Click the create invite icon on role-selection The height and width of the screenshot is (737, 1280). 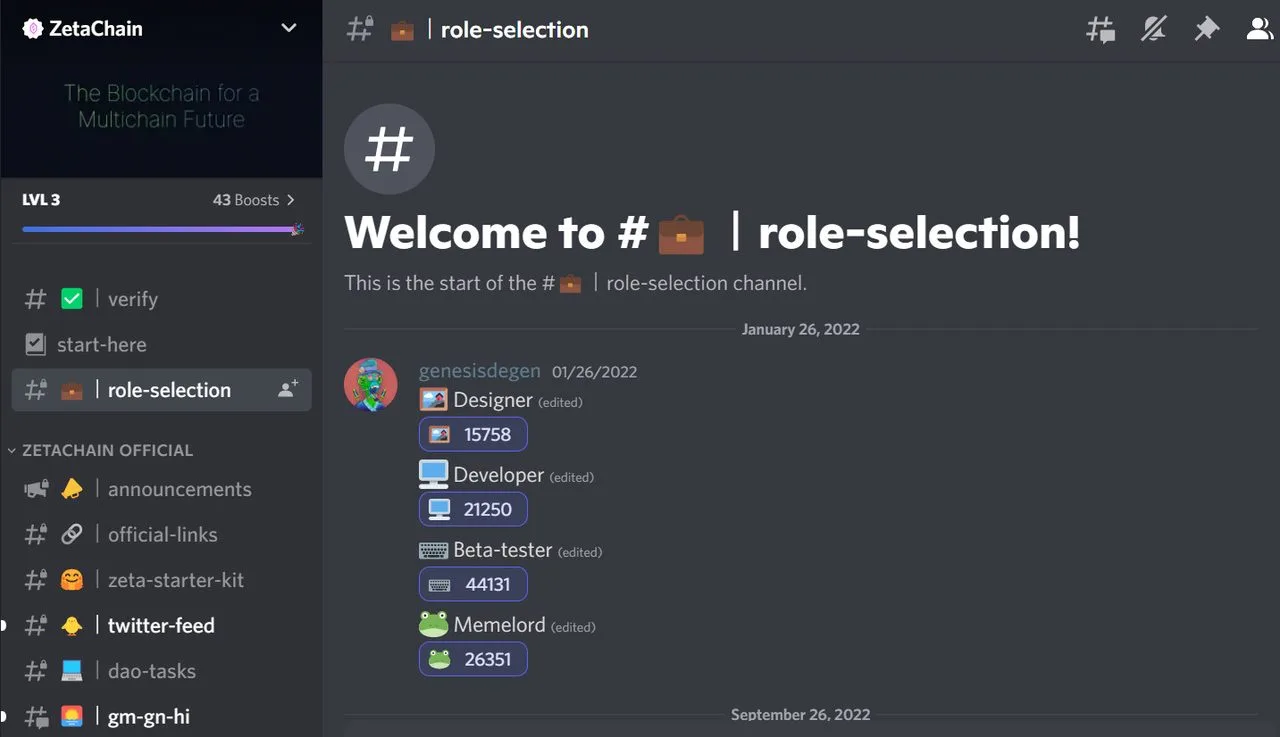(x=288, y=390)
